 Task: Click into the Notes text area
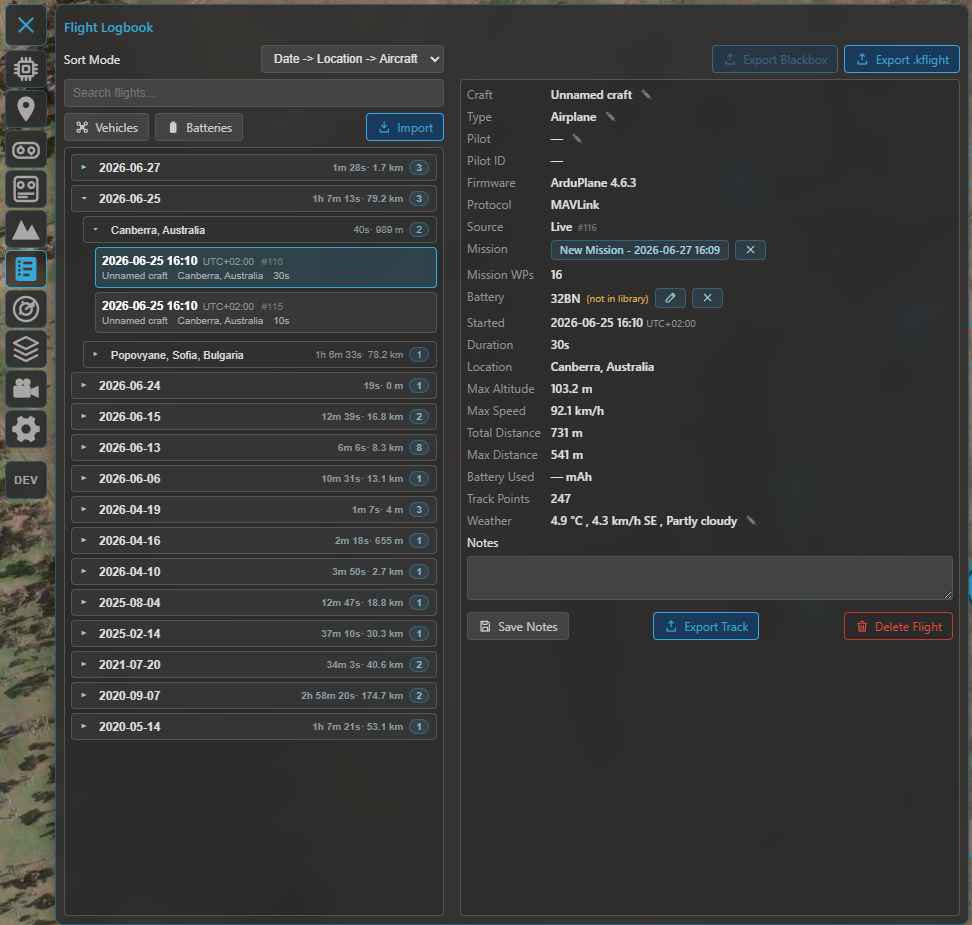(709, 578)
